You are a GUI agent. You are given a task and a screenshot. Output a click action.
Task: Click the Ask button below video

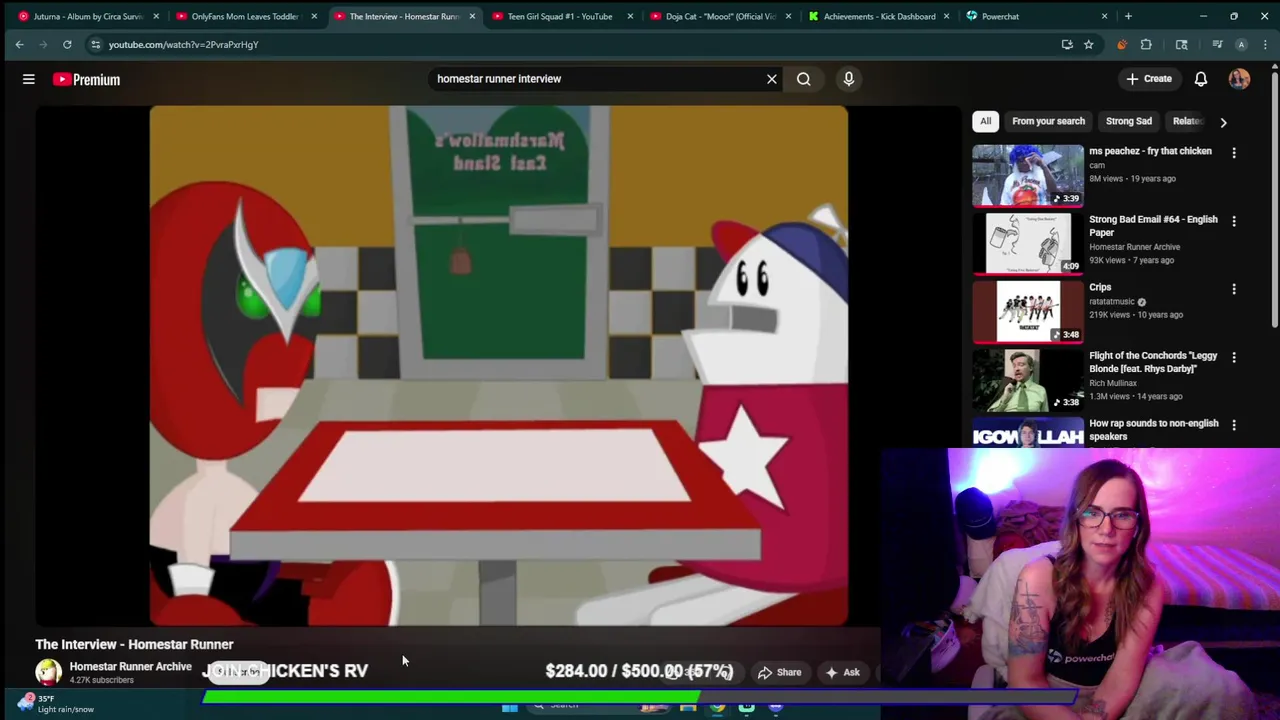pyautogui.click(x=841, y=672)
